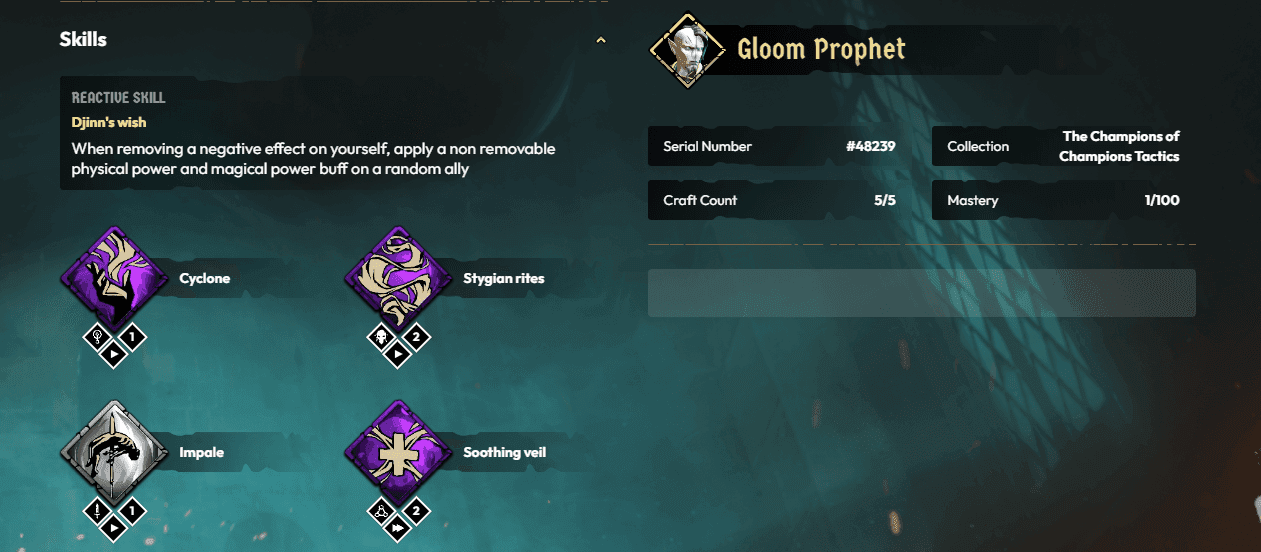Click the Gloom Prophet portrait icon
The height and width of the screenshot is (552, 1261).
pos(687,50)
